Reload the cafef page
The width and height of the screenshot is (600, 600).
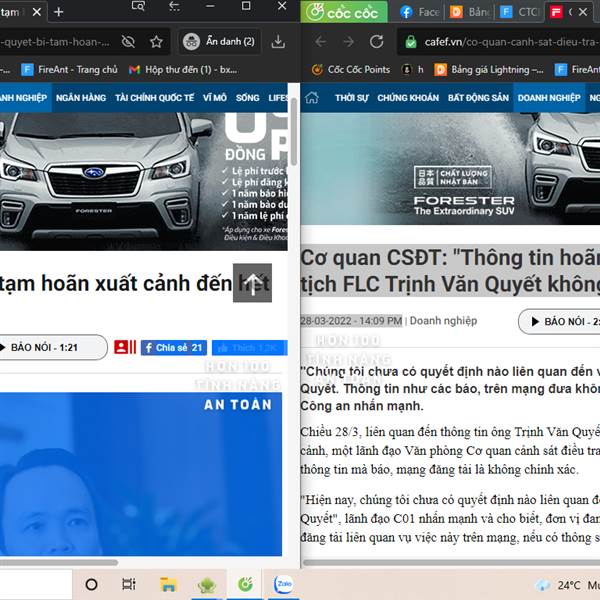377,41
